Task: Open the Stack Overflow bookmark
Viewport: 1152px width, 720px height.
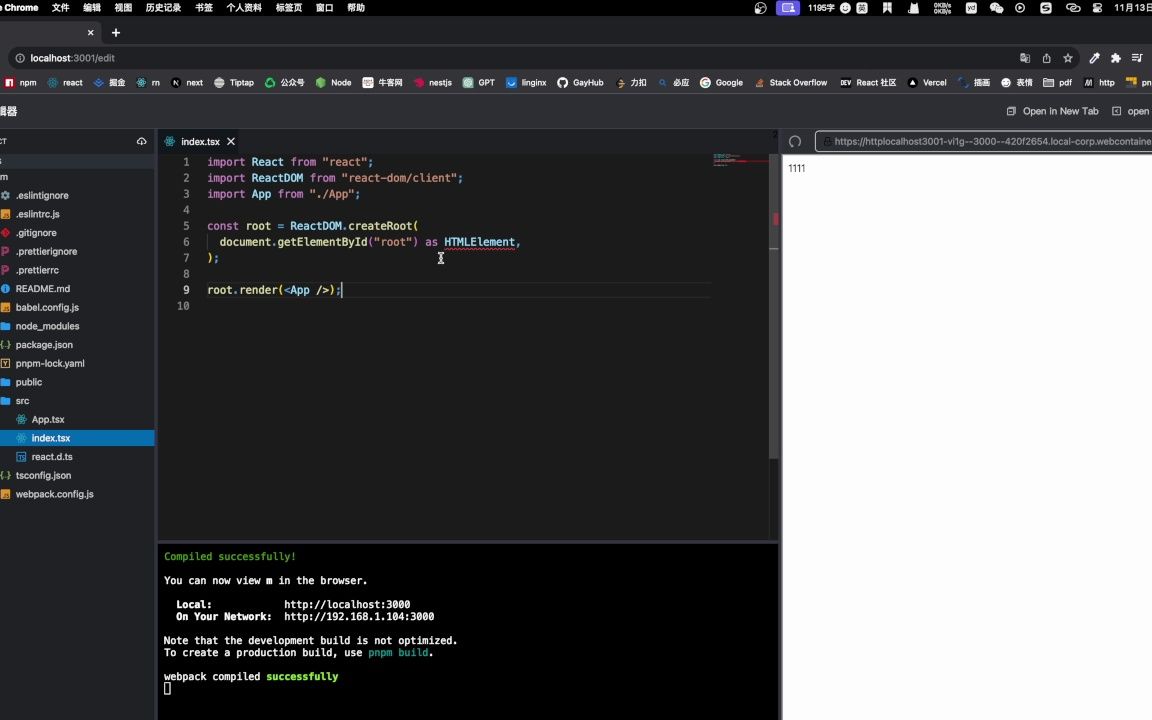Action: 791,82
